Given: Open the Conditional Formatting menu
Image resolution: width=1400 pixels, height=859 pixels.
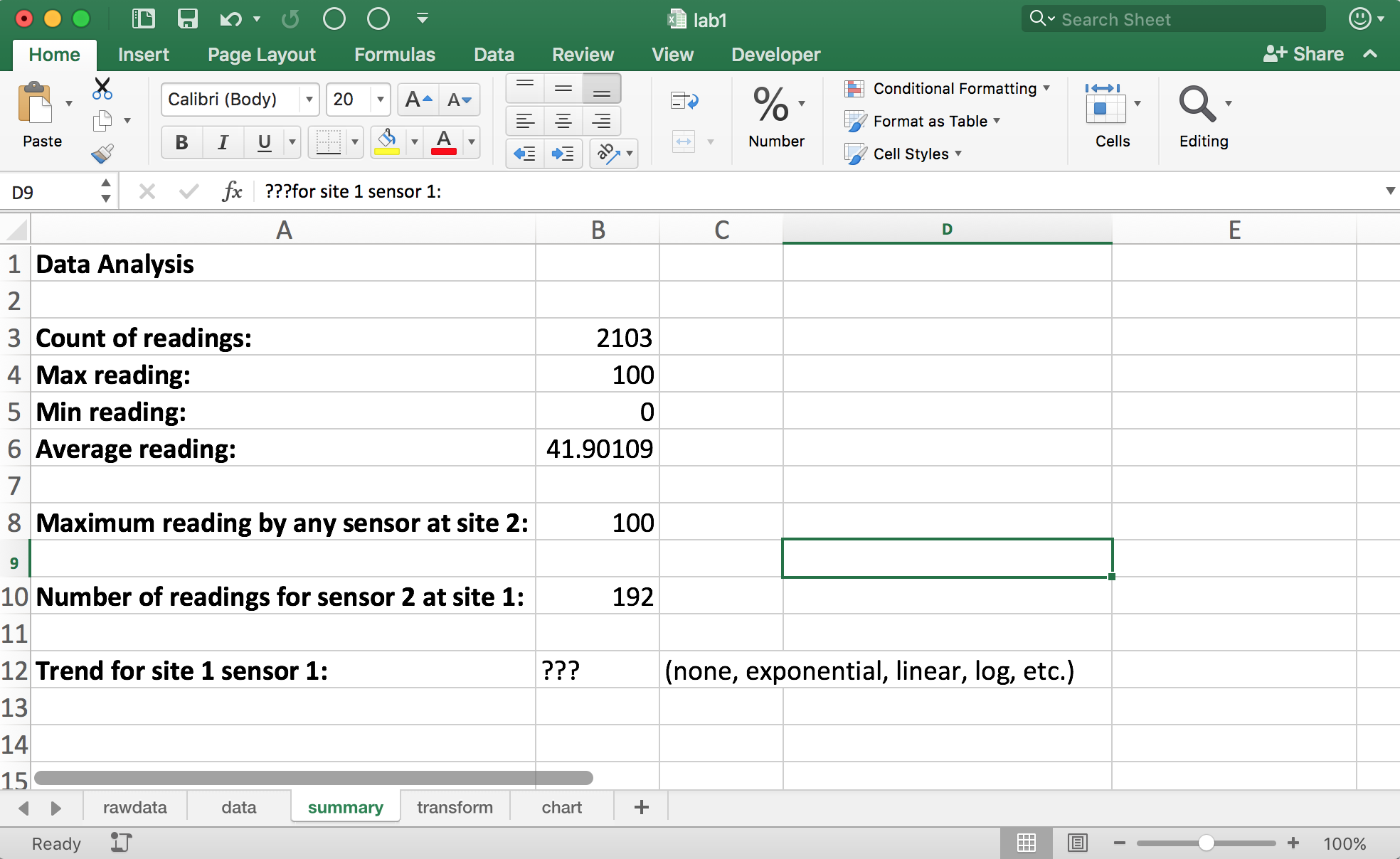Looking at the screenshot, I should click(948, 88).
